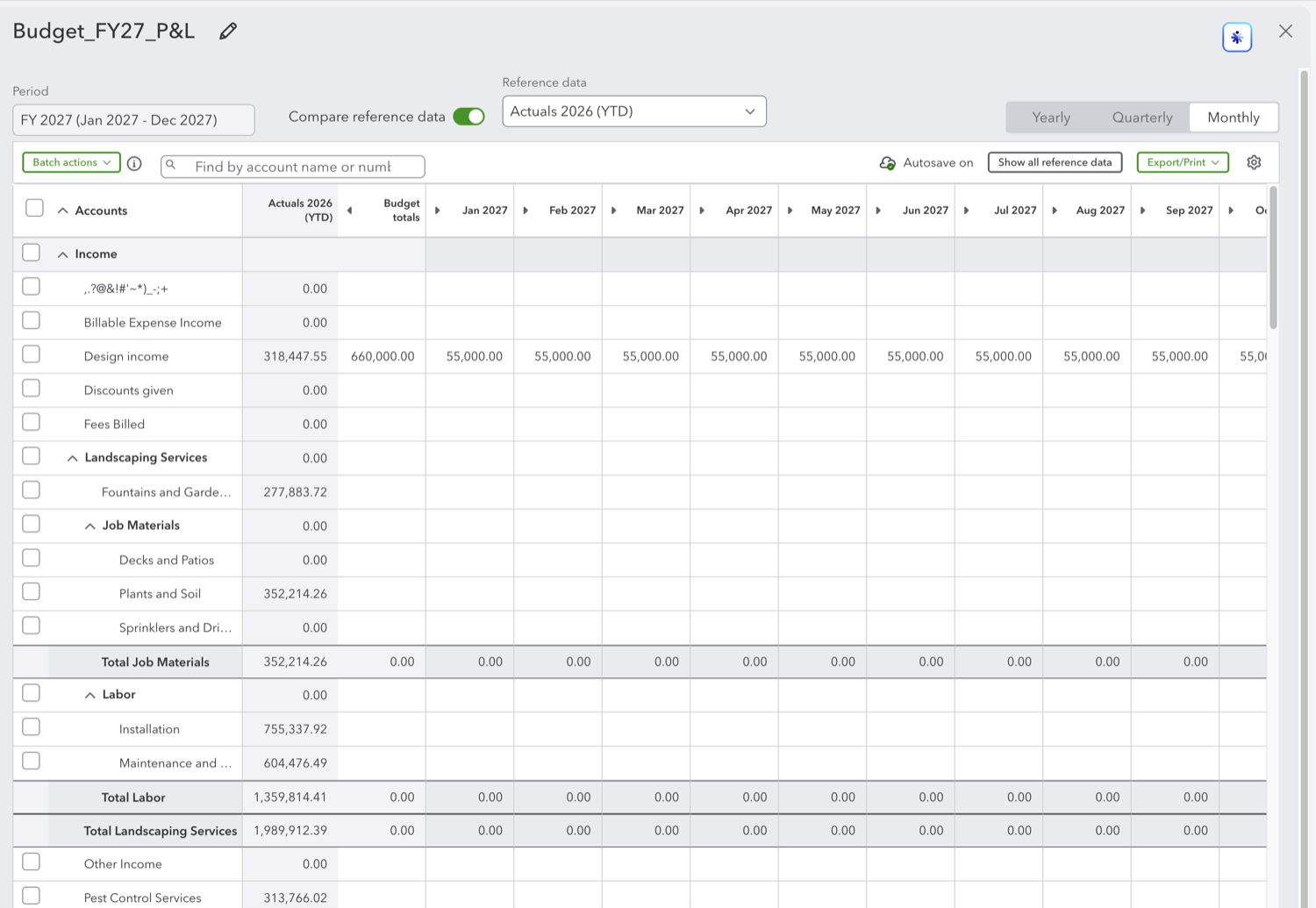Click arrow before Aug 2027 column

1055,211
